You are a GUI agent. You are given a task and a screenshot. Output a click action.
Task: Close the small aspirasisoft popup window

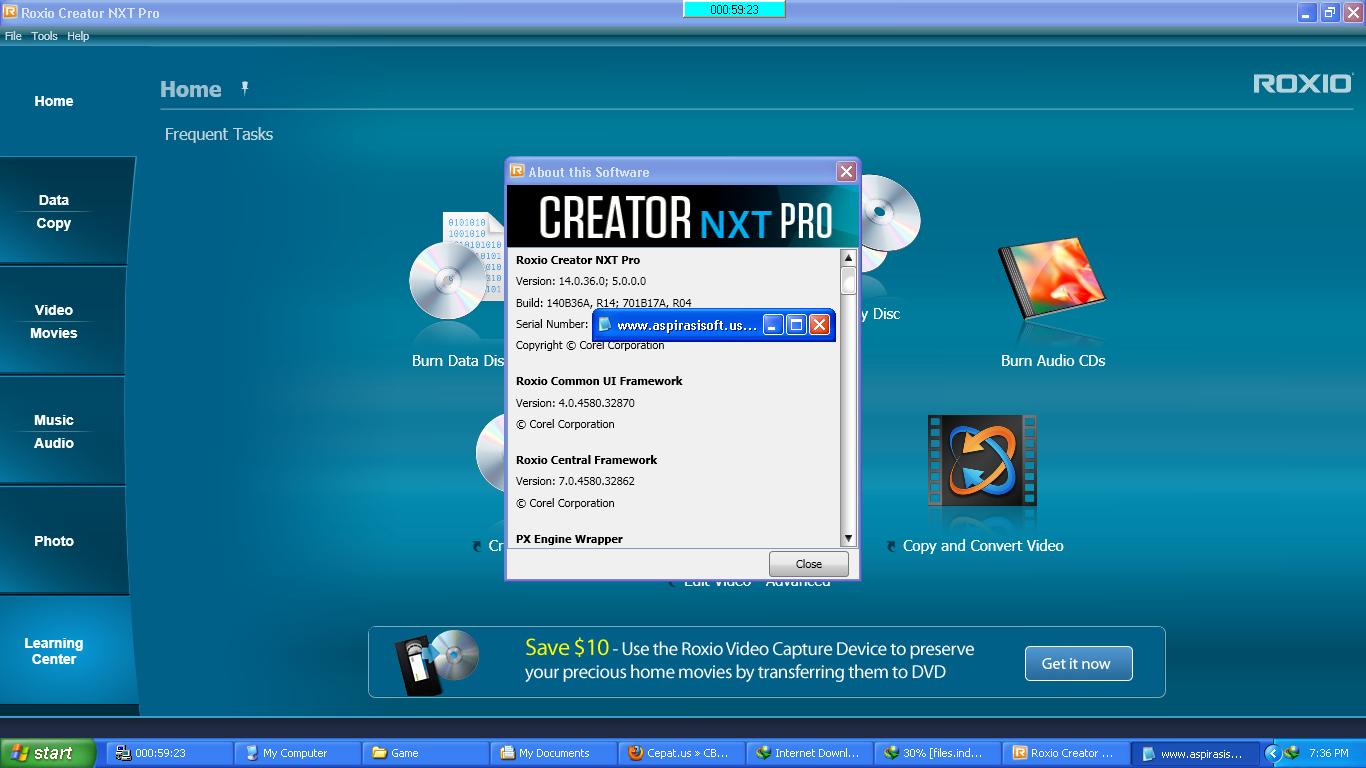pos(819,324)
